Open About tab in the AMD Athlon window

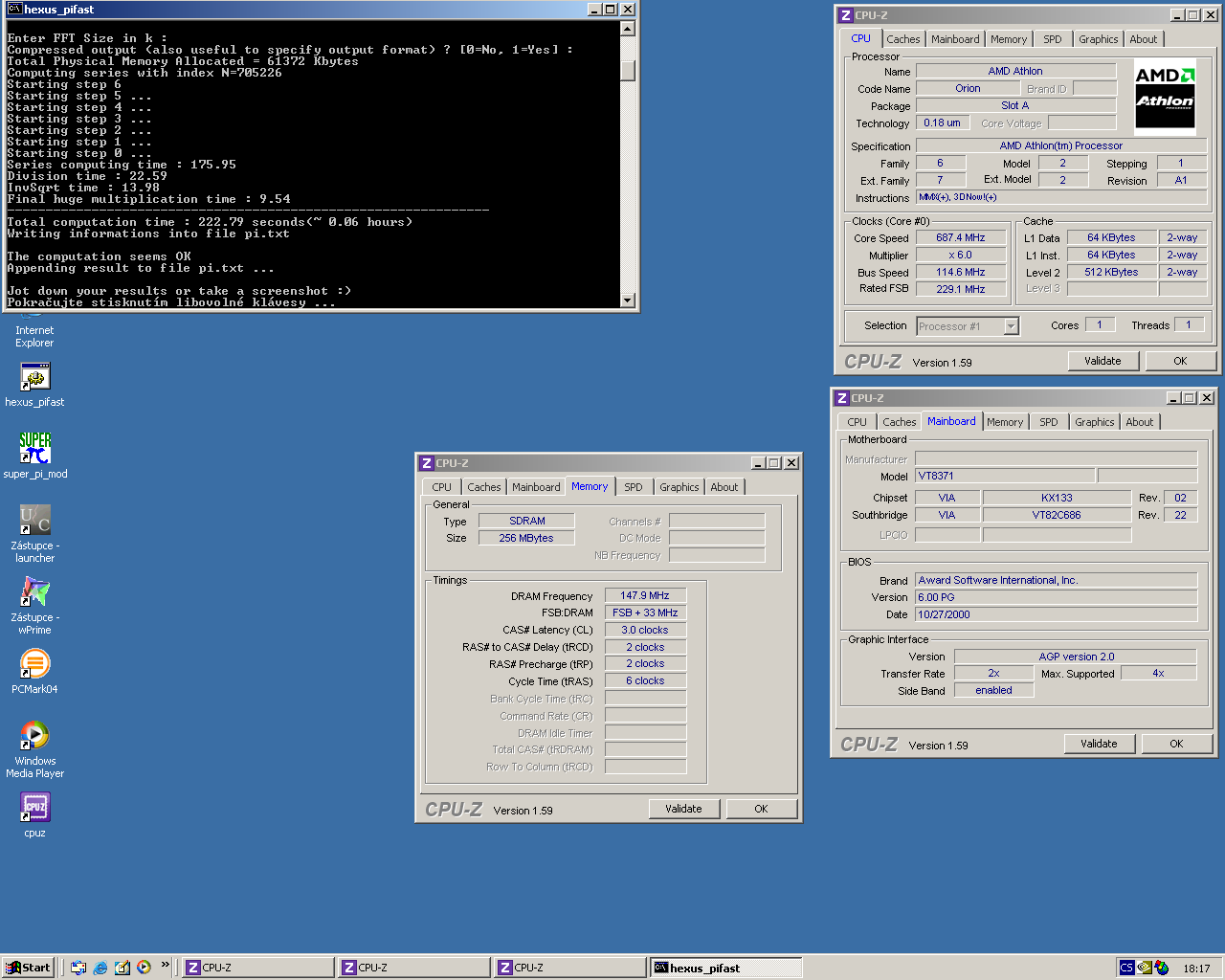[x=1143, y=39]
